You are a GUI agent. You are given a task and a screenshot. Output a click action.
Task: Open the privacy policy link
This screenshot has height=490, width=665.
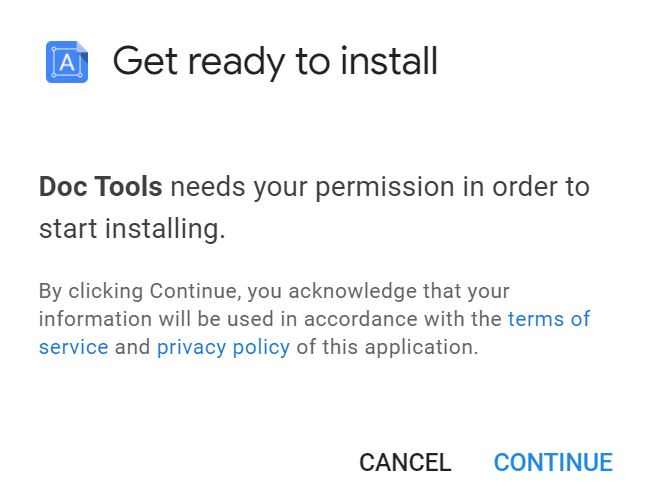pos(224,347)
